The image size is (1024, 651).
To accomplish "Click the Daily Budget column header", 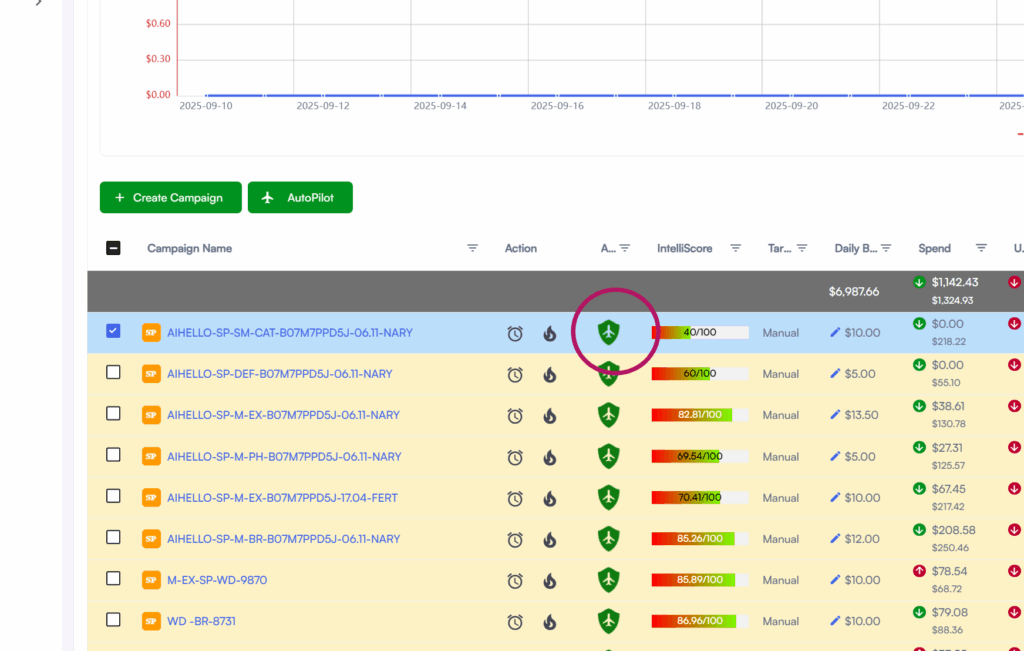I will [855, 248].
